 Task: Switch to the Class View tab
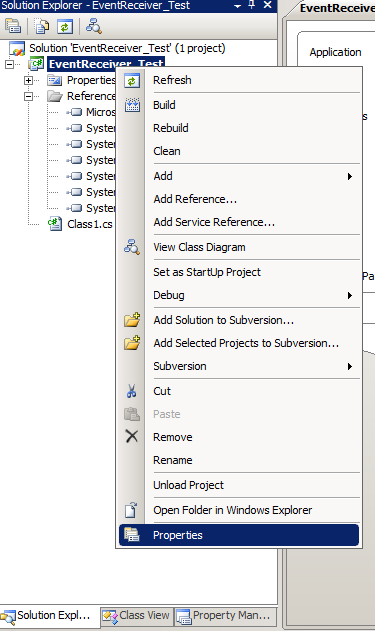tap(136, 616)
